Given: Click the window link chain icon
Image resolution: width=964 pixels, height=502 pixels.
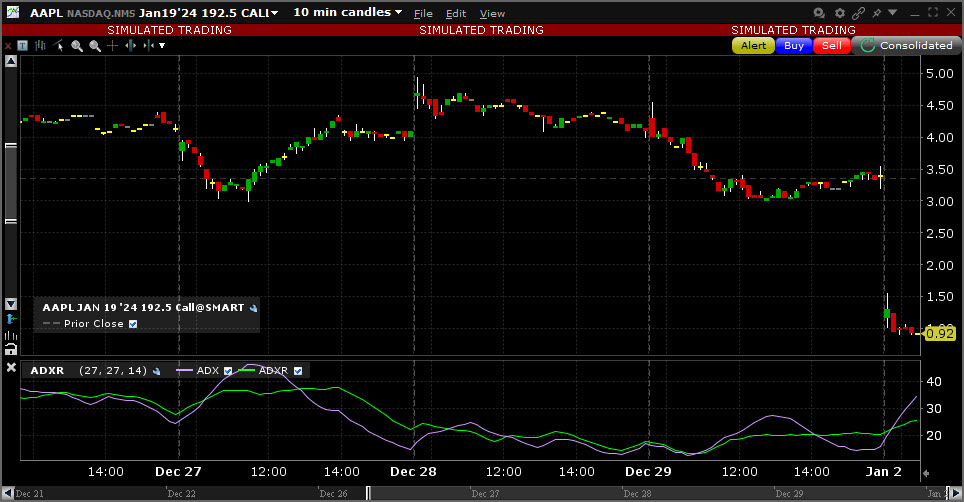Looking at the screenshot, I should (x=859, y=13).
